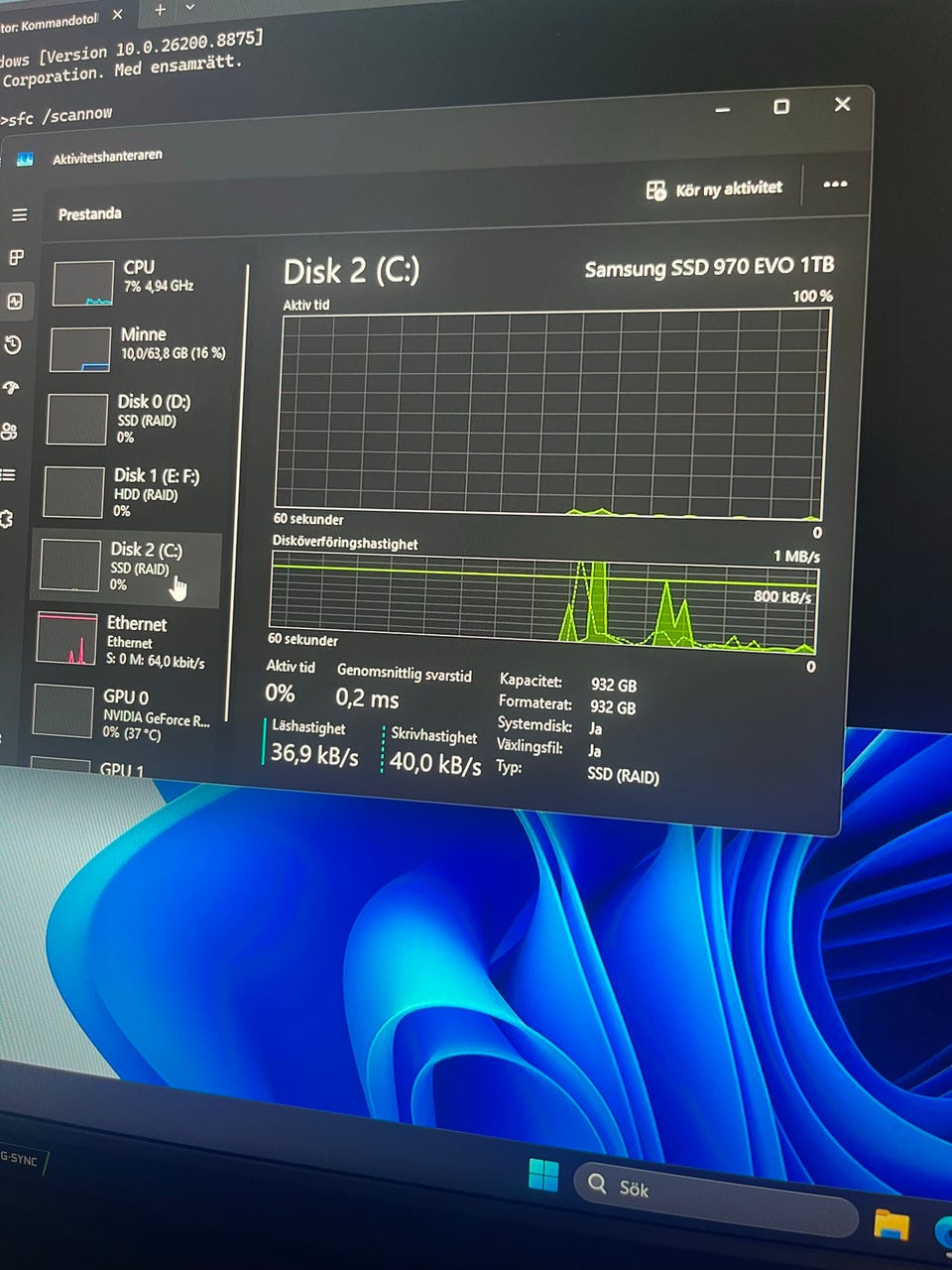This screenshot has height=1270, width=952.
Task: Click the Formaterat 932 GB value
Action: (x=613, y=707)
